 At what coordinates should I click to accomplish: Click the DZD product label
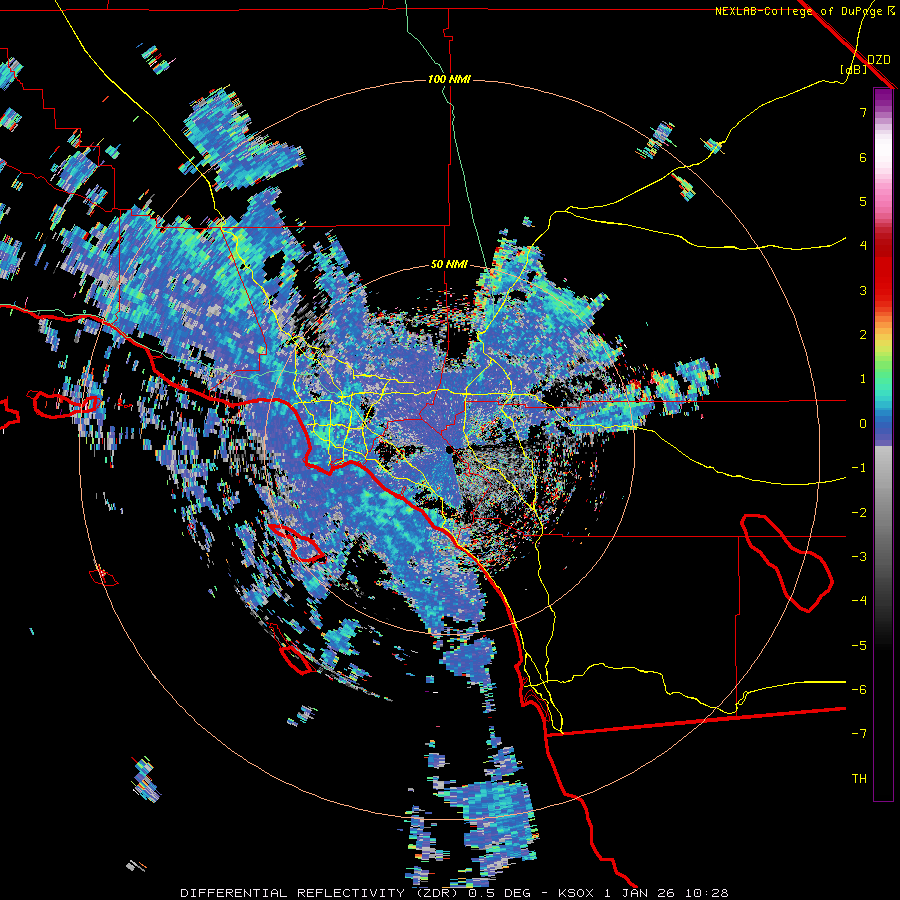pos(879,59)
